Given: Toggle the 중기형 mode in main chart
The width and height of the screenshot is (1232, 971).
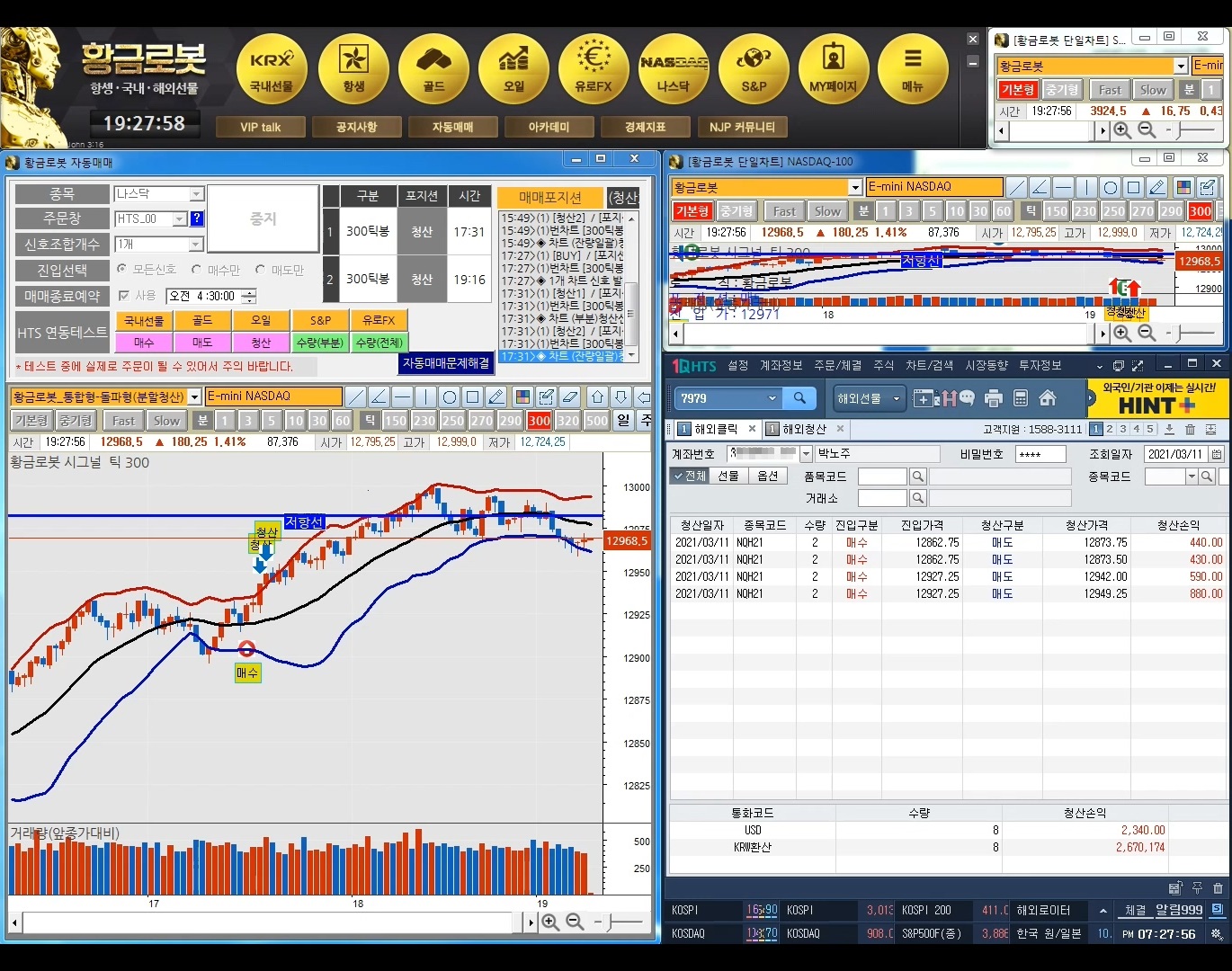Looking at the screenshot, I should (x=76, y=421).
